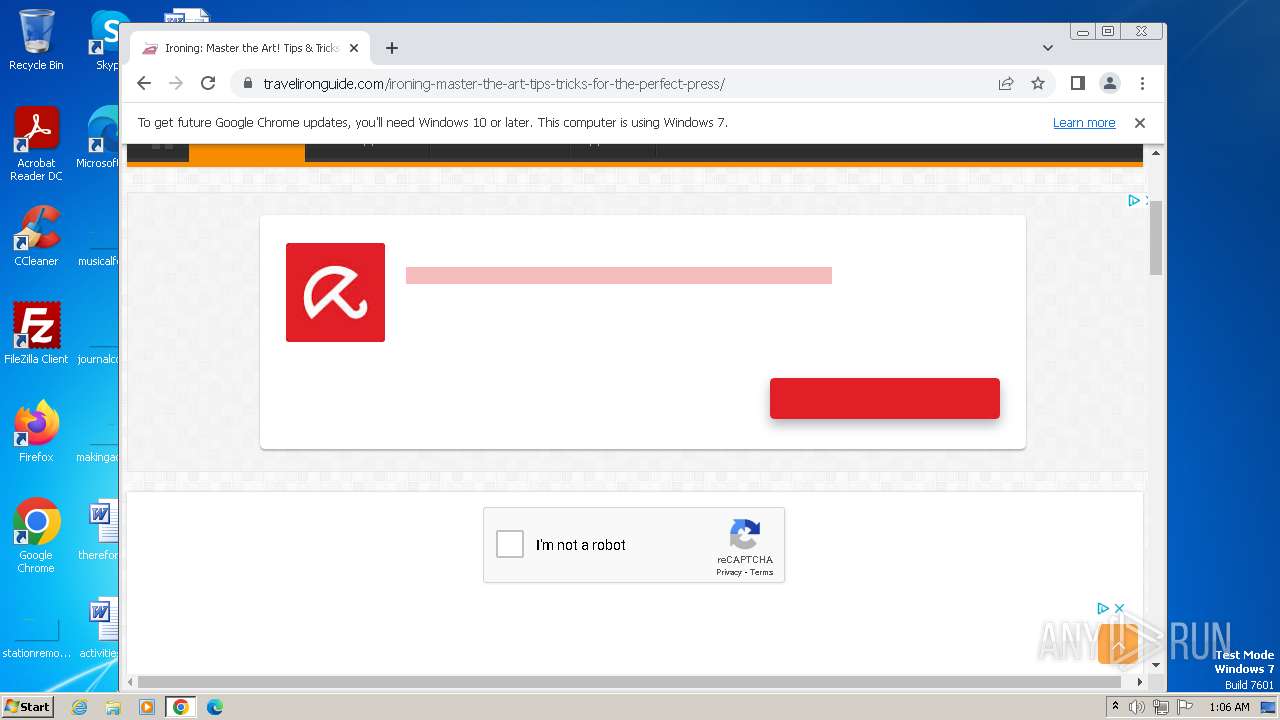Click the AdChoices icon on lower ad
The height and width of the screenshot is (720, 1280).
[x=1102, y=608]
